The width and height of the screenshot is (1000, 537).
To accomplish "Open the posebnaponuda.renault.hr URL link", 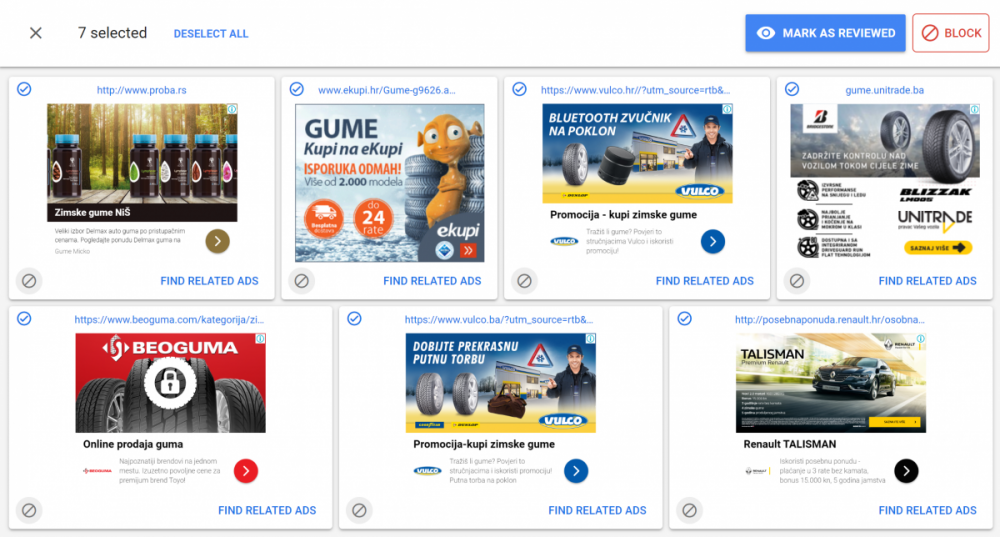I will point(830,320).
